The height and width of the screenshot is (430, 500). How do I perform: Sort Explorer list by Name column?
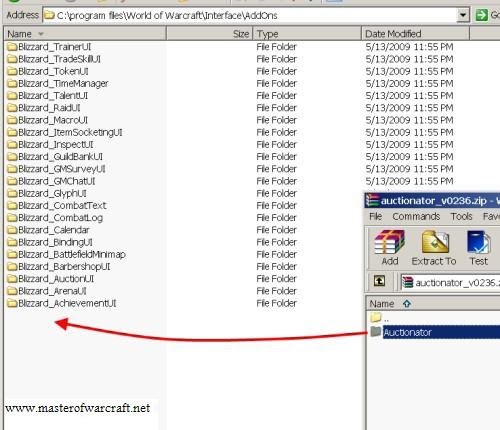coord(85,34)
